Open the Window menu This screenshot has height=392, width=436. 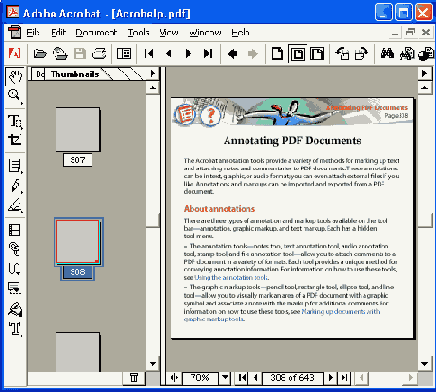tap(205, 33)
